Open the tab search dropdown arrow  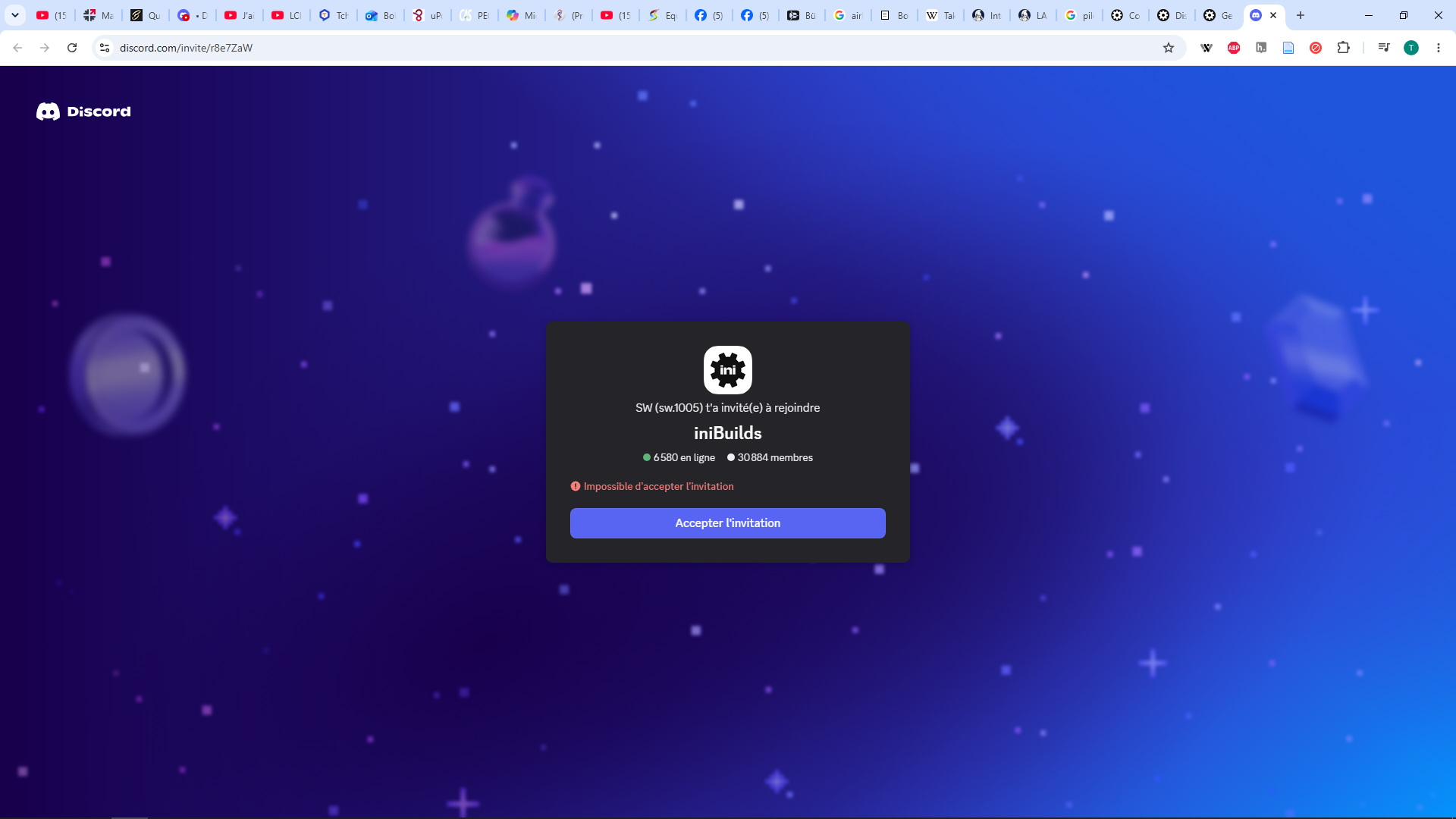click(x=15, y=15)
